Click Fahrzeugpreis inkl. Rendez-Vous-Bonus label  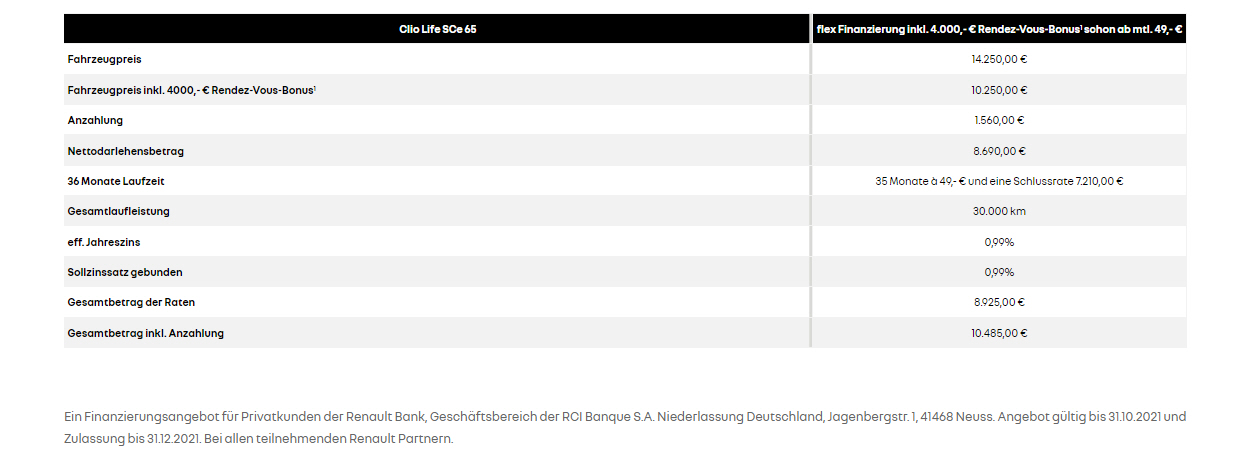click(192, 90)
